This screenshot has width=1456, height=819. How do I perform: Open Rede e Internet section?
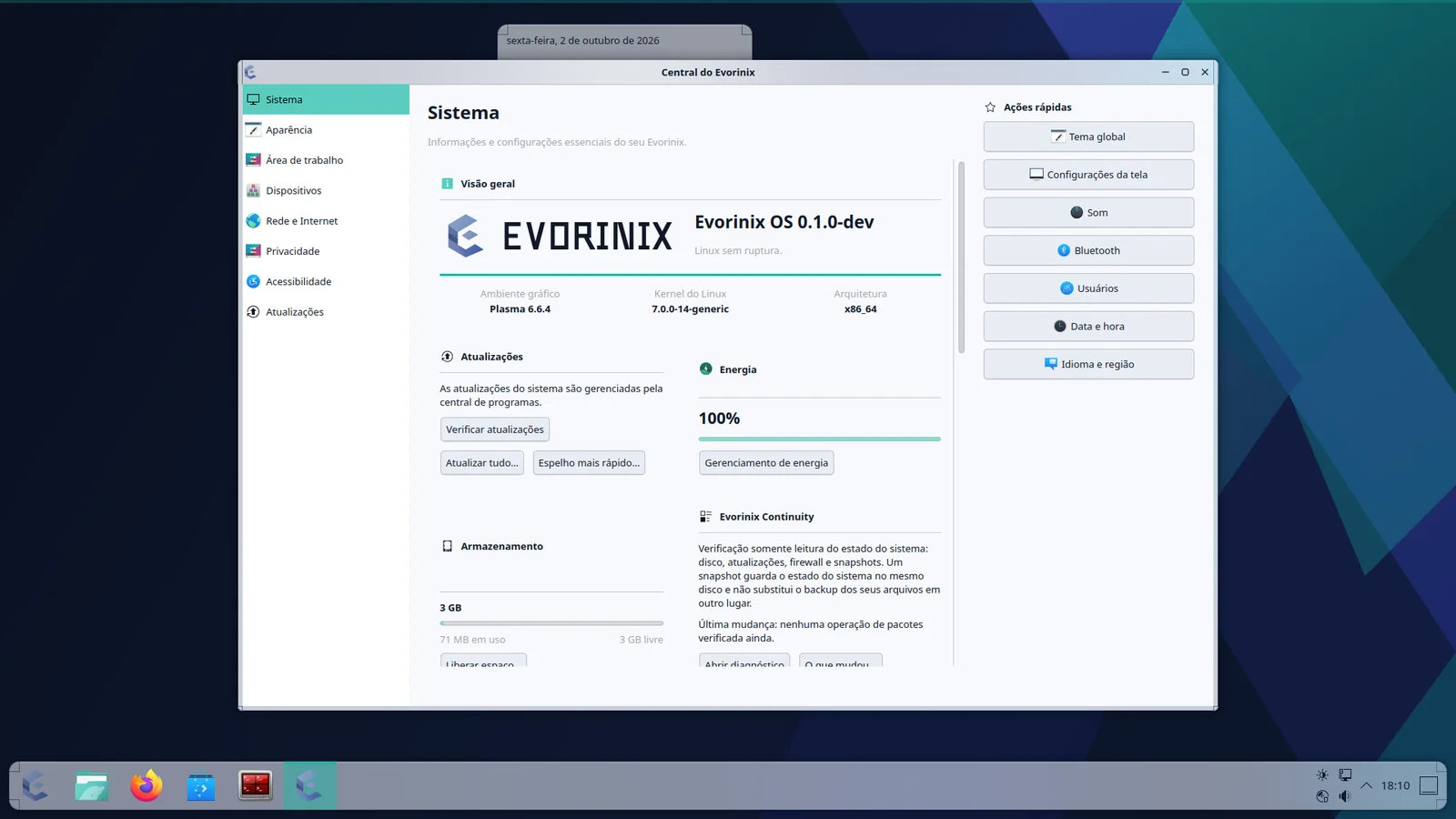(326, 221)
